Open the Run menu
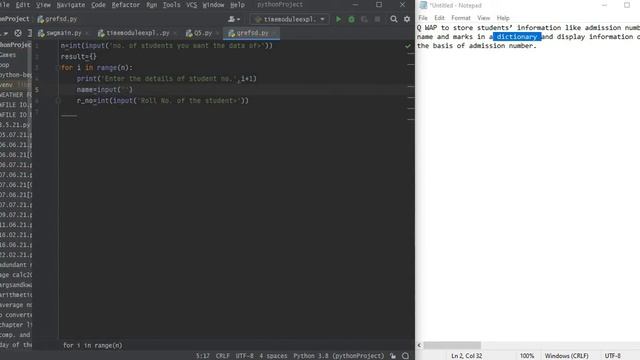 (x=151, y=5)
